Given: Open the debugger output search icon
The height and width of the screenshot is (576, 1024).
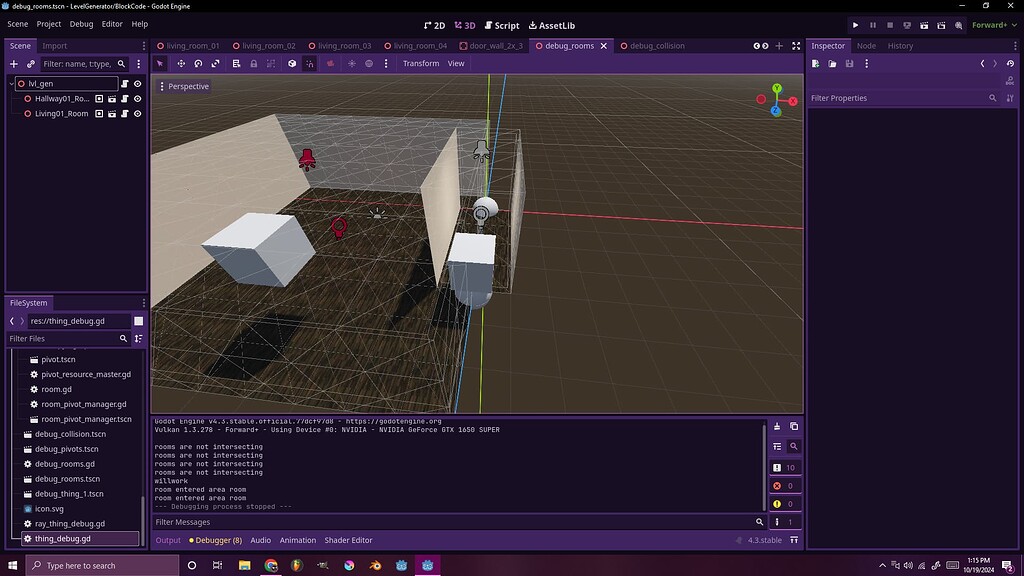Looking at the screenshot, I should pyautogui.click(x=795, y=447).
